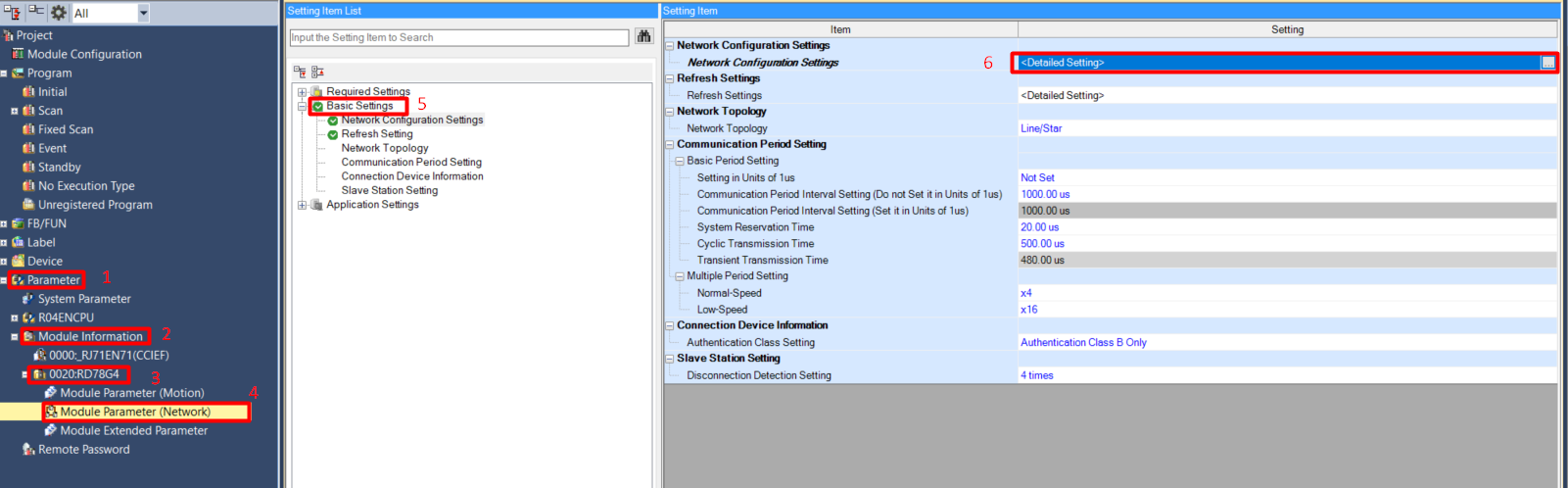Select the Initial program icon
The width and height of the screenshot is (1568, 488).
[28, 92]
